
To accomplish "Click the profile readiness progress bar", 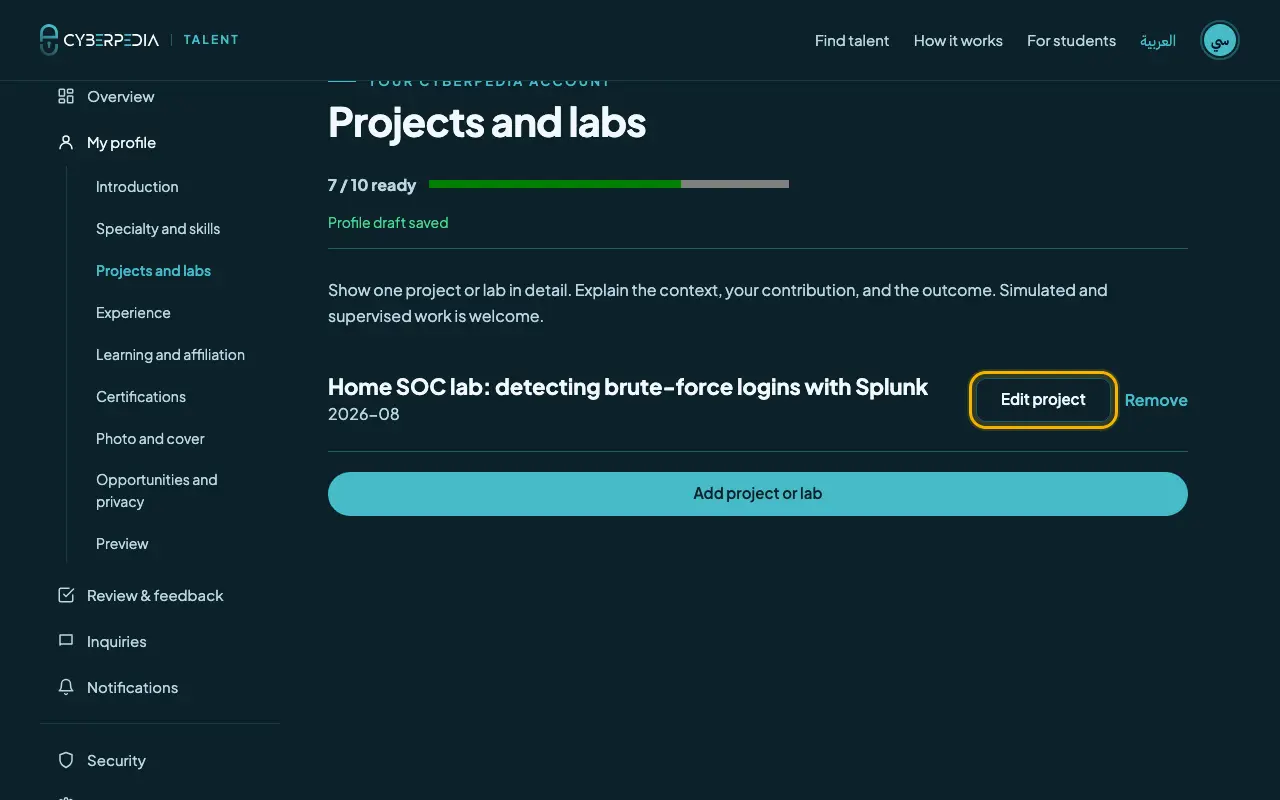I will pyautogui.click(x=609, y=184).
